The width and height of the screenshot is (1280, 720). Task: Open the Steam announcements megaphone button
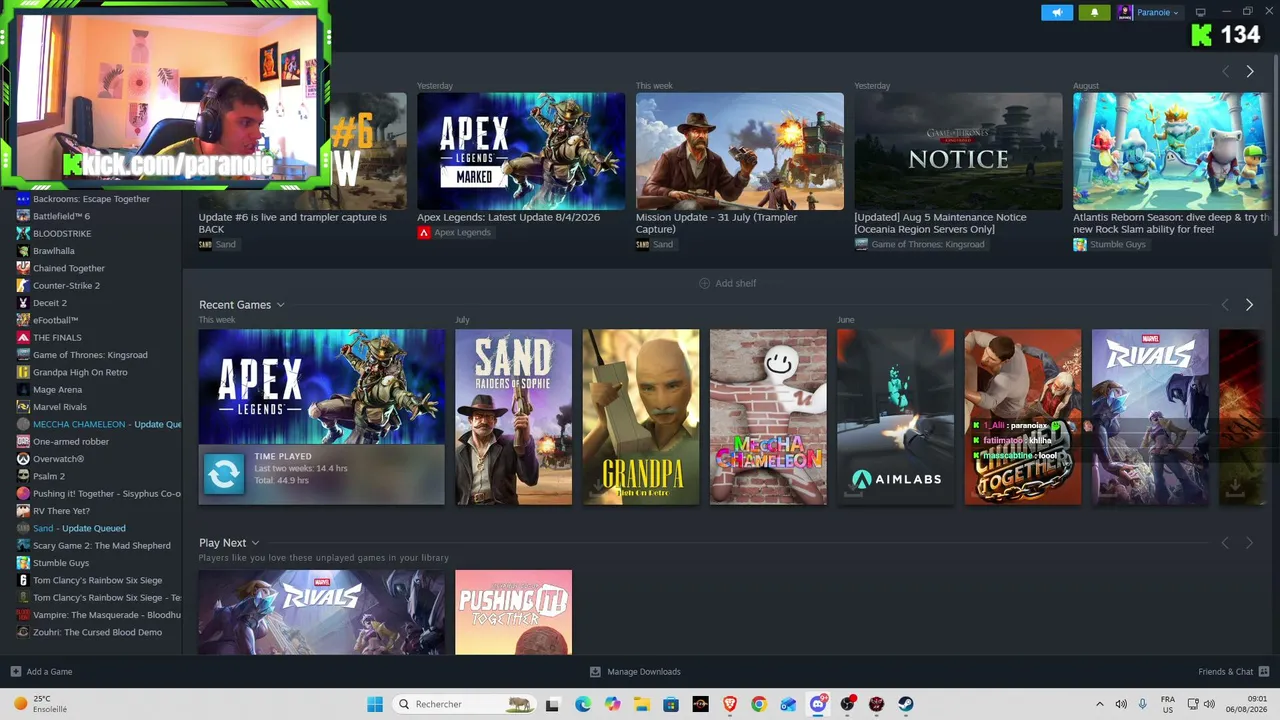click(x=1056, y=12)
